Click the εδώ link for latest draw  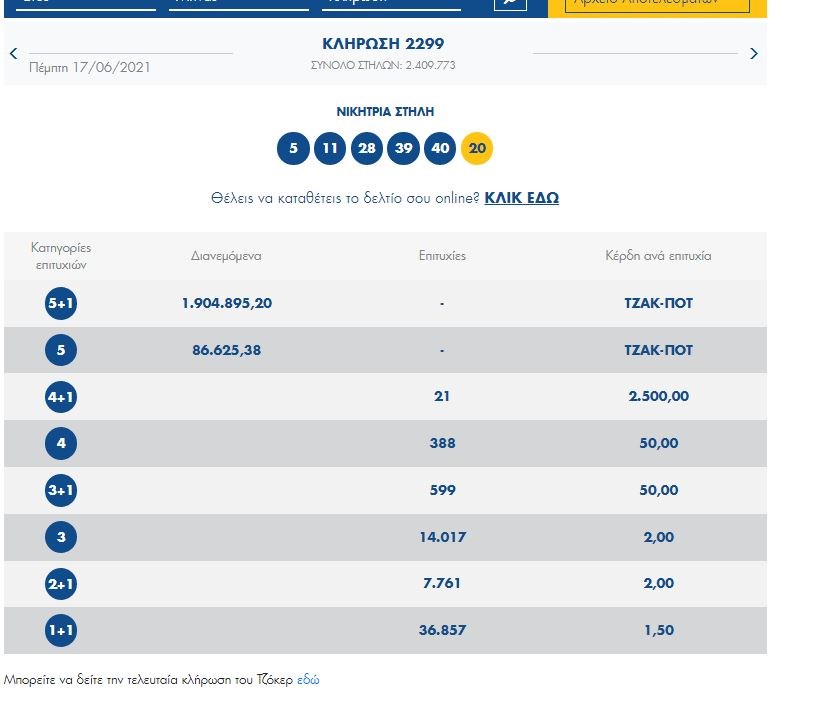[308, 680]
